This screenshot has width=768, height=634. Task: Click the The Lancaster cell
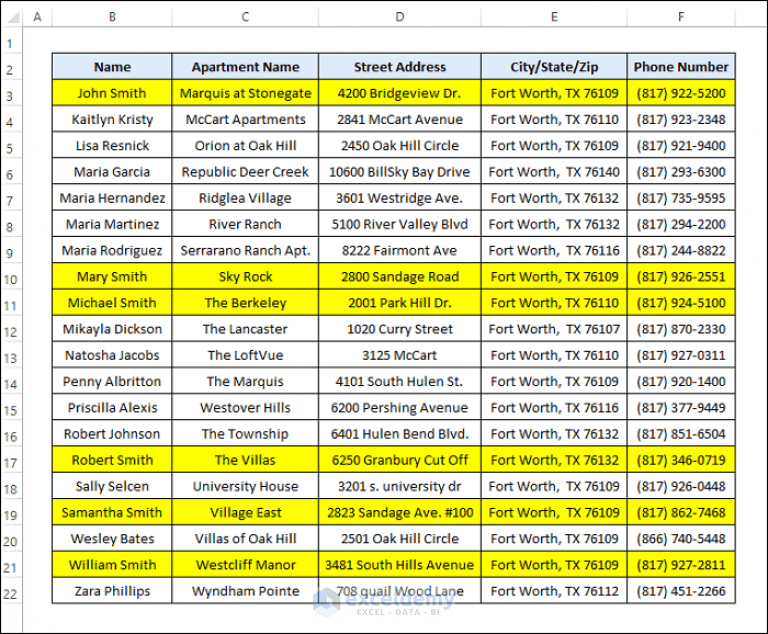(245, 329)
